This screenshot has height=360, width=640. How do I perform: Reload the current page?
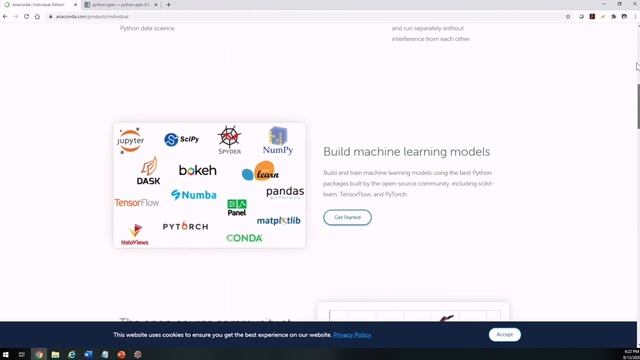[x=27, y=17]
